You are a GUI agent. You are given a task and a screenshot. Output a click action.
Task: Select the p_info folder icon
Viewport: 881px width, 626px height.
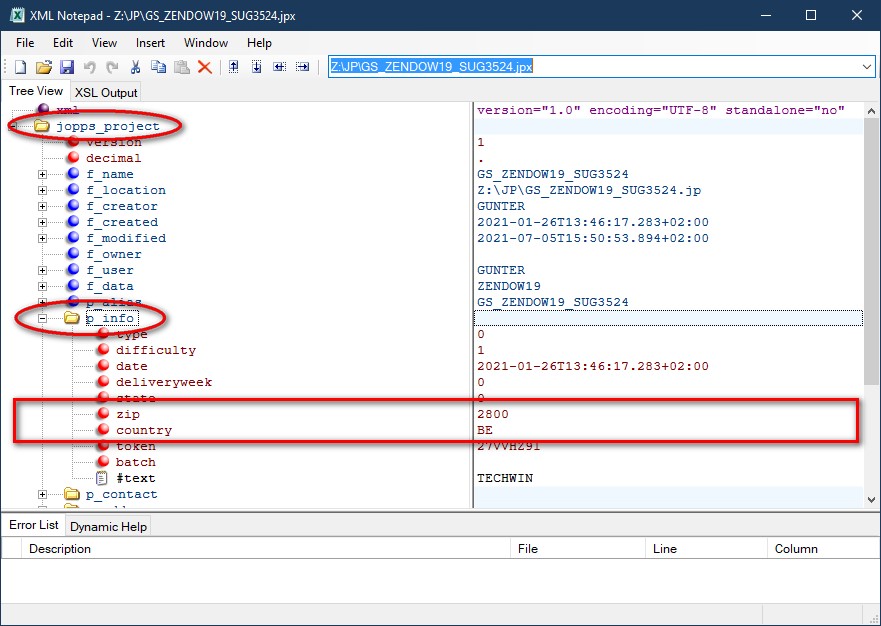click(x=72, y=318)
